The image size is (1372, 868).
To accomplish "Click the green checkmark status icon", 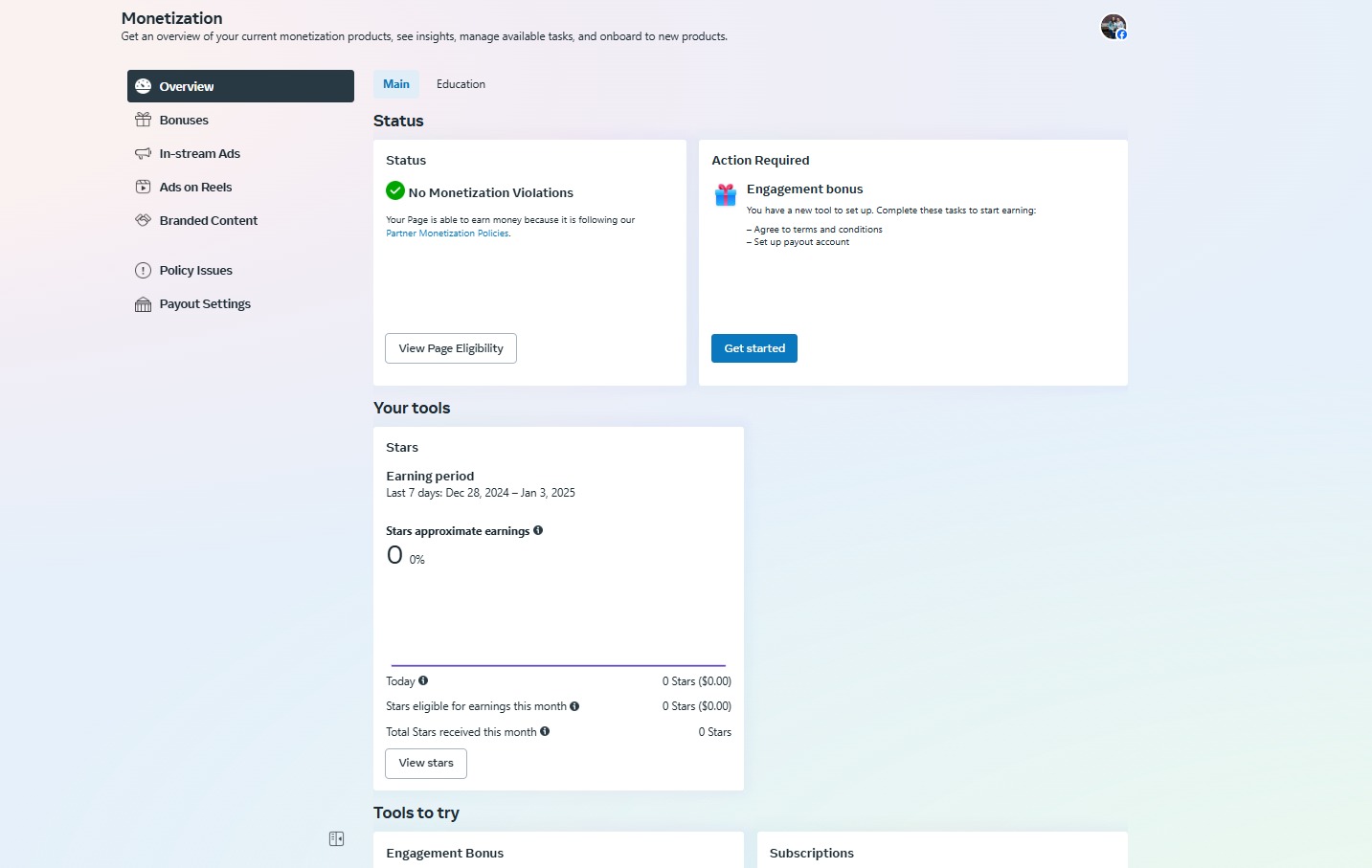I will (395, 190).
